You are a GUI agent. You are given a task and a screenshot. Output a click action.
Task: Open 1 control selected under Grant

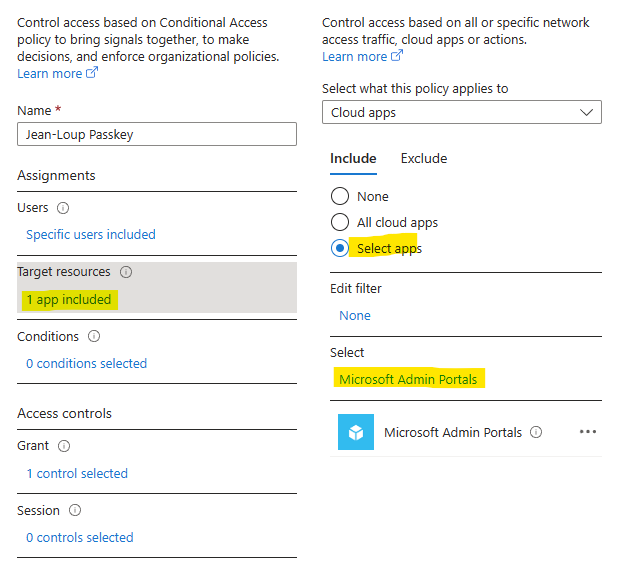point(77,474)
